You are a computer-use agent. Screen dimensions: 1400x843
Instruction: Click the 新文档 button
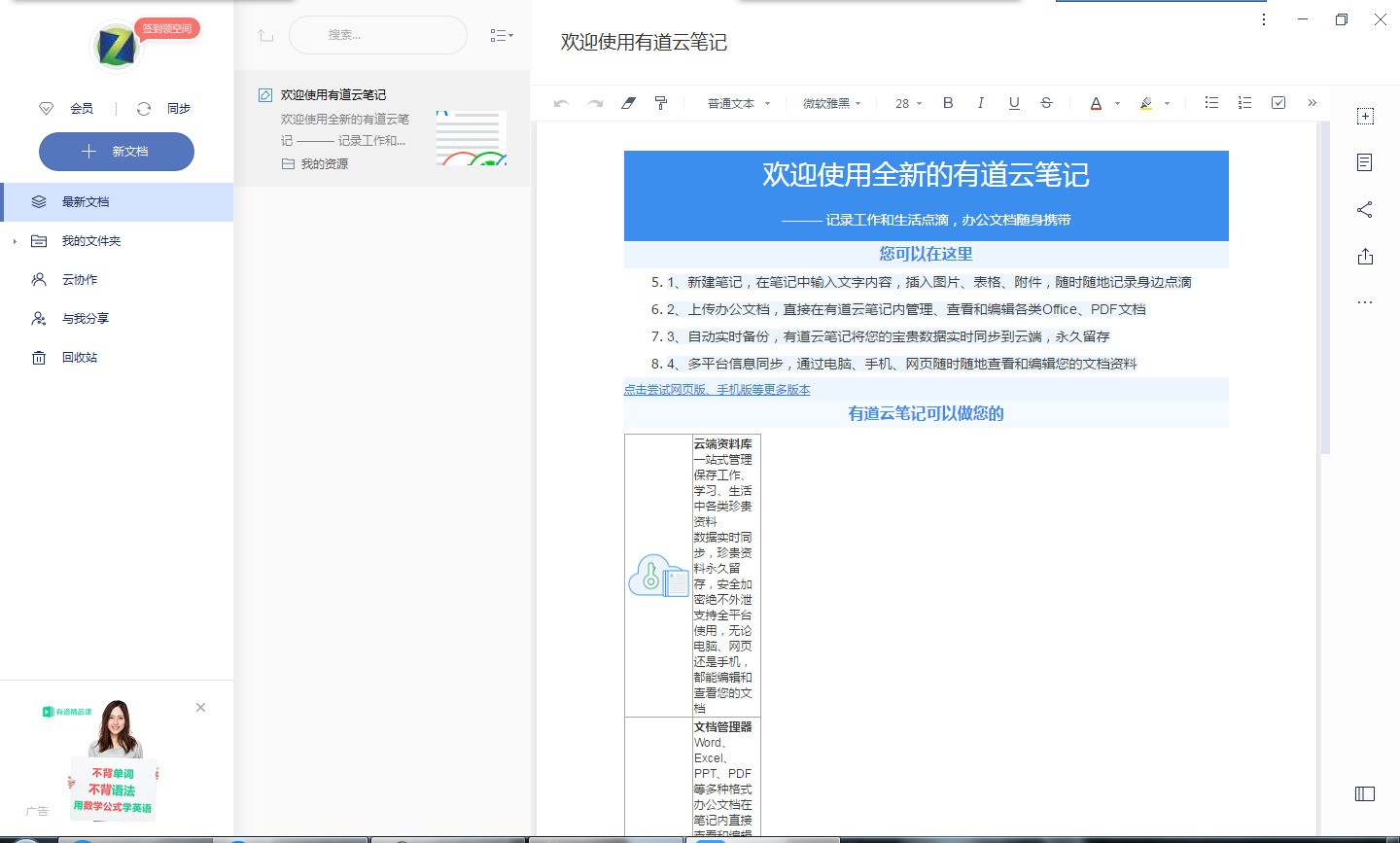pyautogui.click(x=117, y=152)
